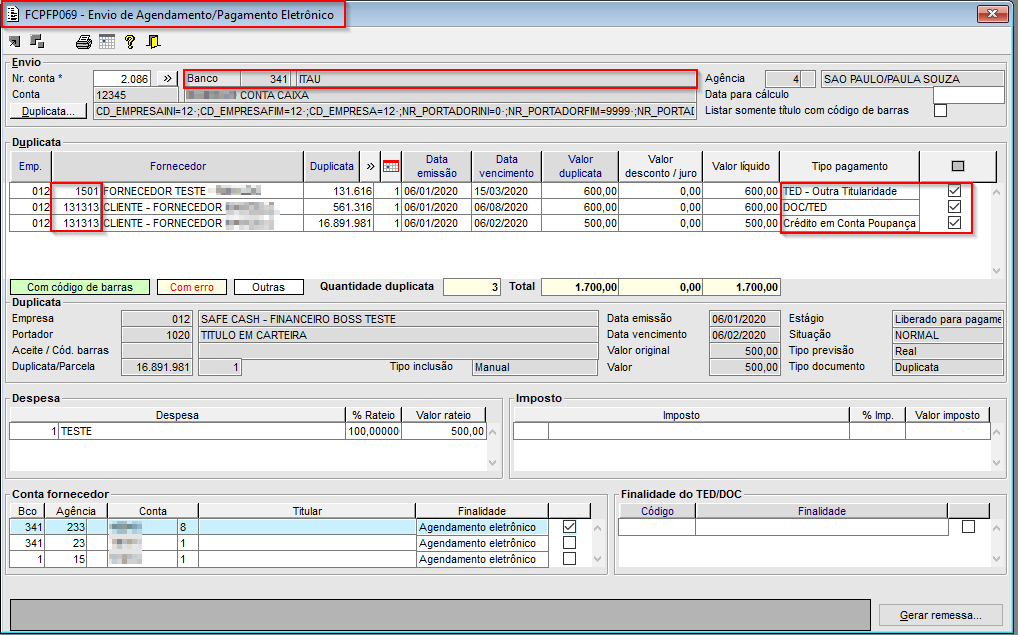This screenshot has width=1018, height=635.
Task: Click the Finalidade TED/DOC scroll down arrow
Action: (997, 558)
